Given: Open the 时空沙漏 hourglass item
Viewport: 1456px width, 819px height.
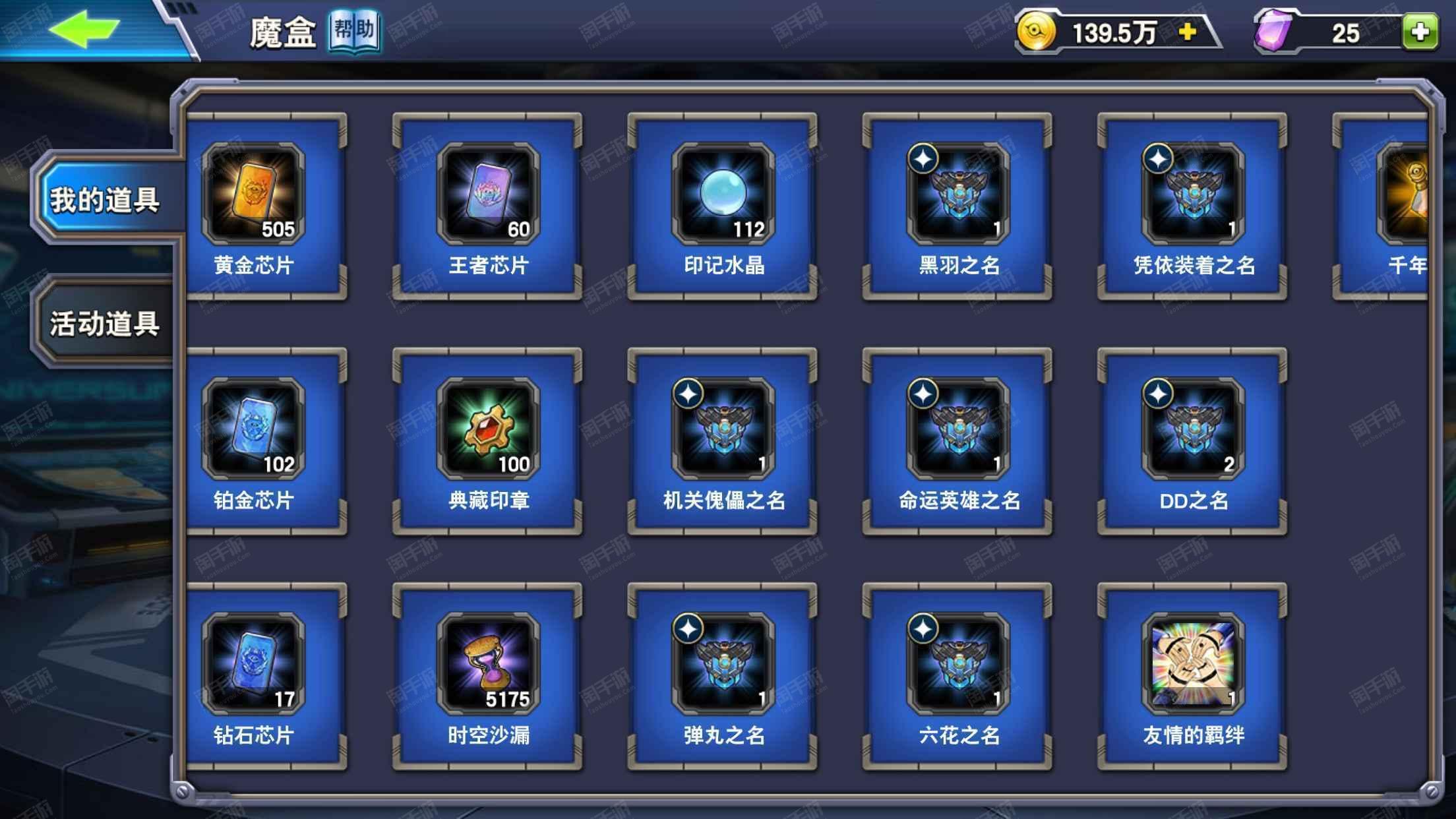Looking at the screenshot, I should coord(487,676).
